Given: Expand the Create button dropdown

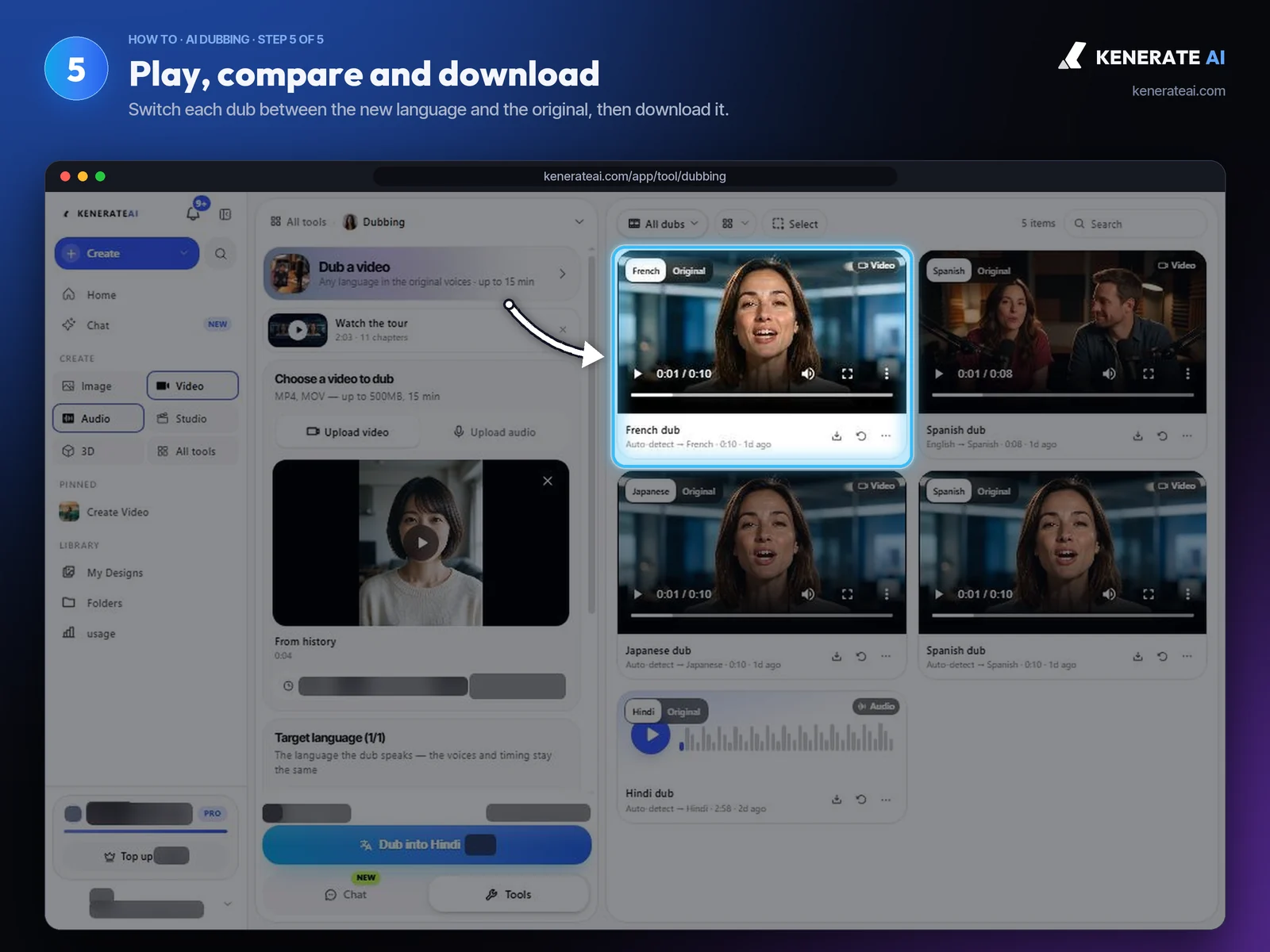Looking at the screenshot, I should point(184,253).
